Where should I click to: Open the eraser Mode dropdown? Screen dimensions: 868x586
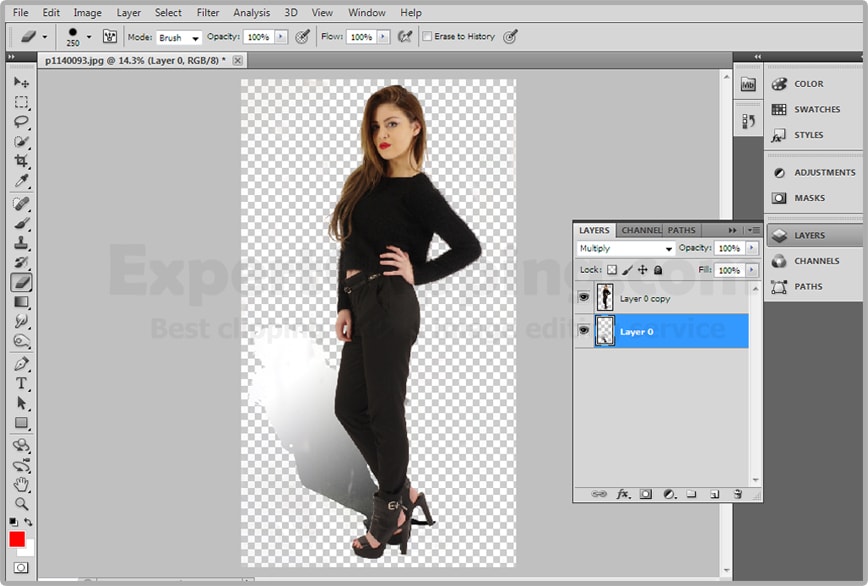tap(179, 37)
